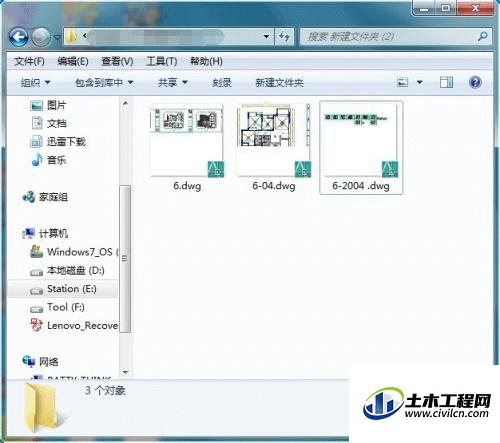Open the 共享 dropdown
The width and height of the screenshot is (500, 443).
point(173,82)
